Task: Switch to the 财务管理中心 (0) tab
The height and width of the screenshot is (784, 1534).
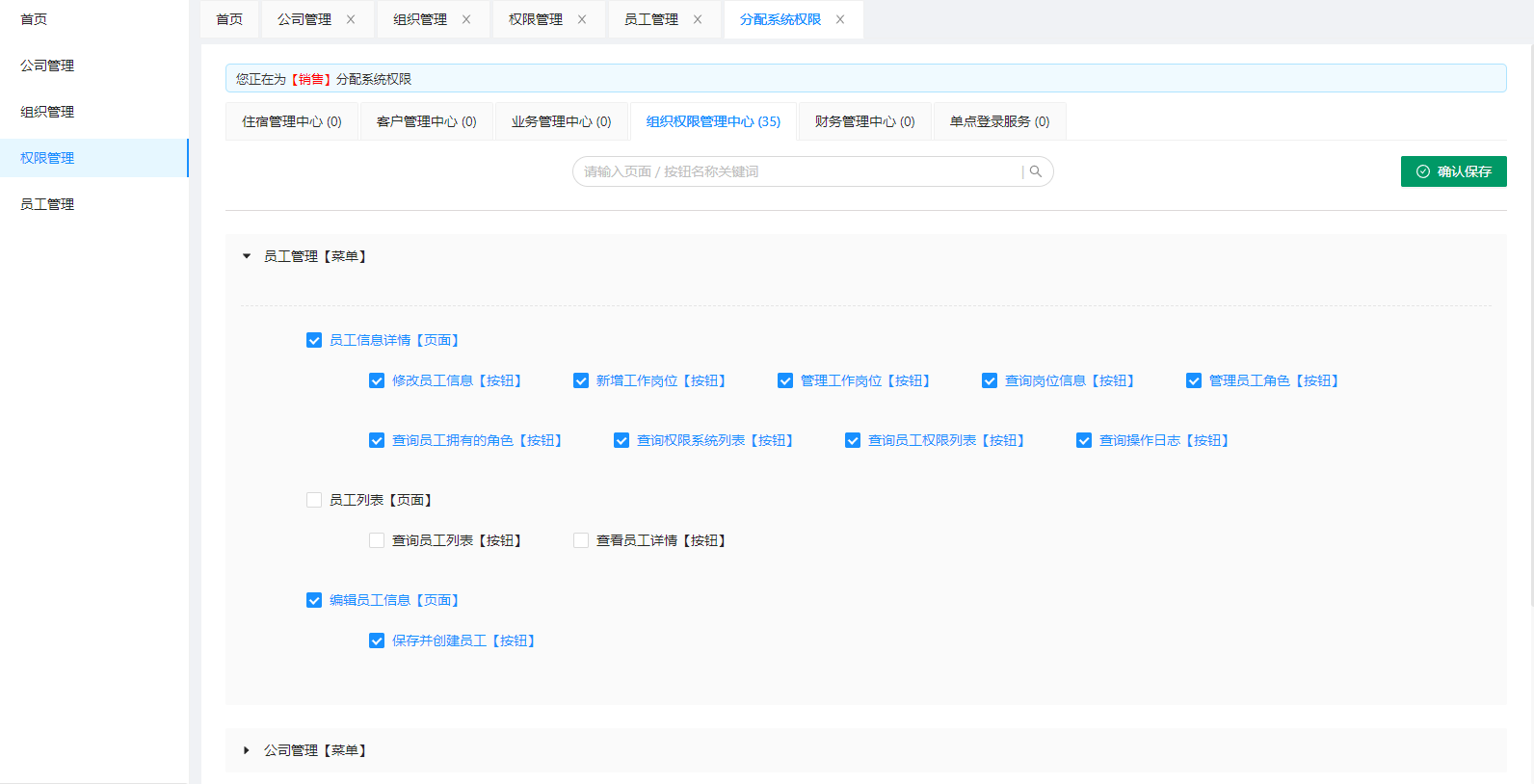Action: click(865, 121)
